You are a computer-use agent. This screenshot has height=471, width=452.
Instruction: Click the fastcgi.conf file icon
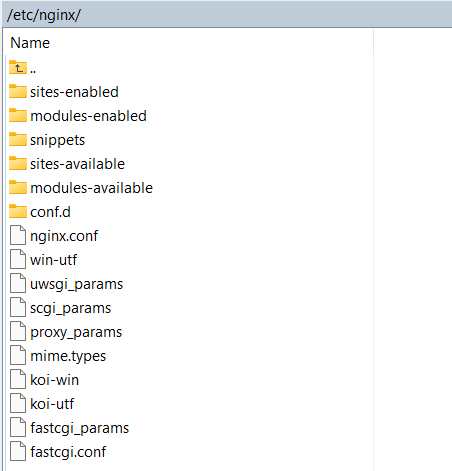coord(18,451)
